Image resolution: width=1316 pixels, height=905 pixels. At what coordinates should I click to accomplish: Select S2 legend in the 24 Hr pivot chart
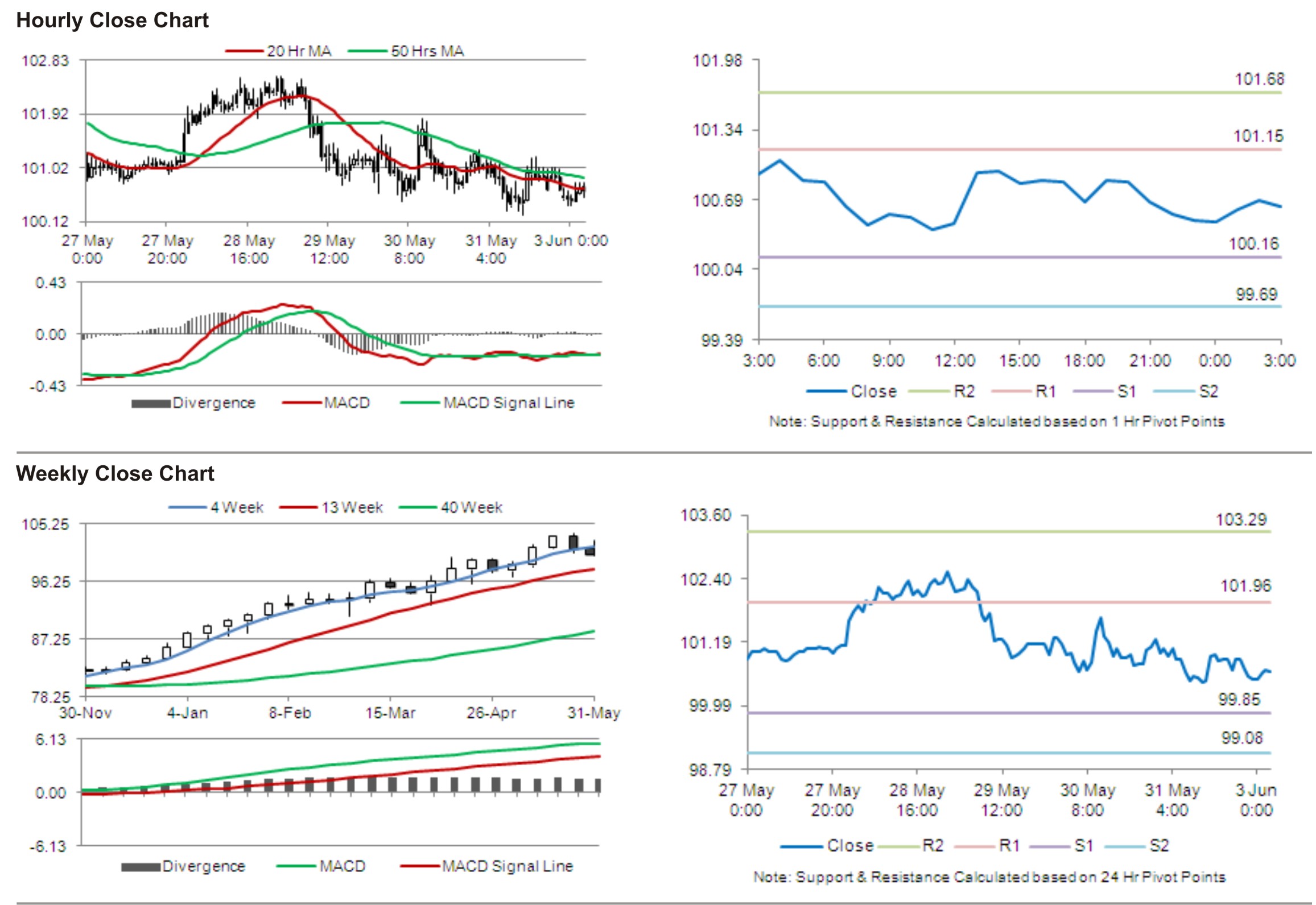(1137, 845)
